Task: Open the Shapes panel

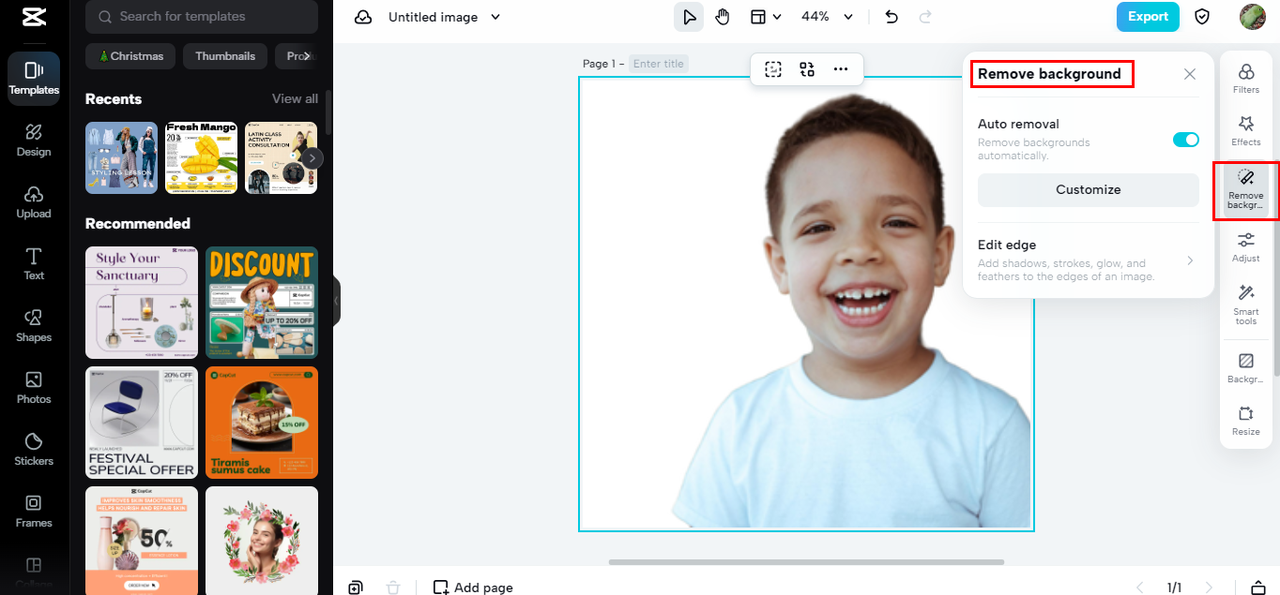Action: coord(34,326)
